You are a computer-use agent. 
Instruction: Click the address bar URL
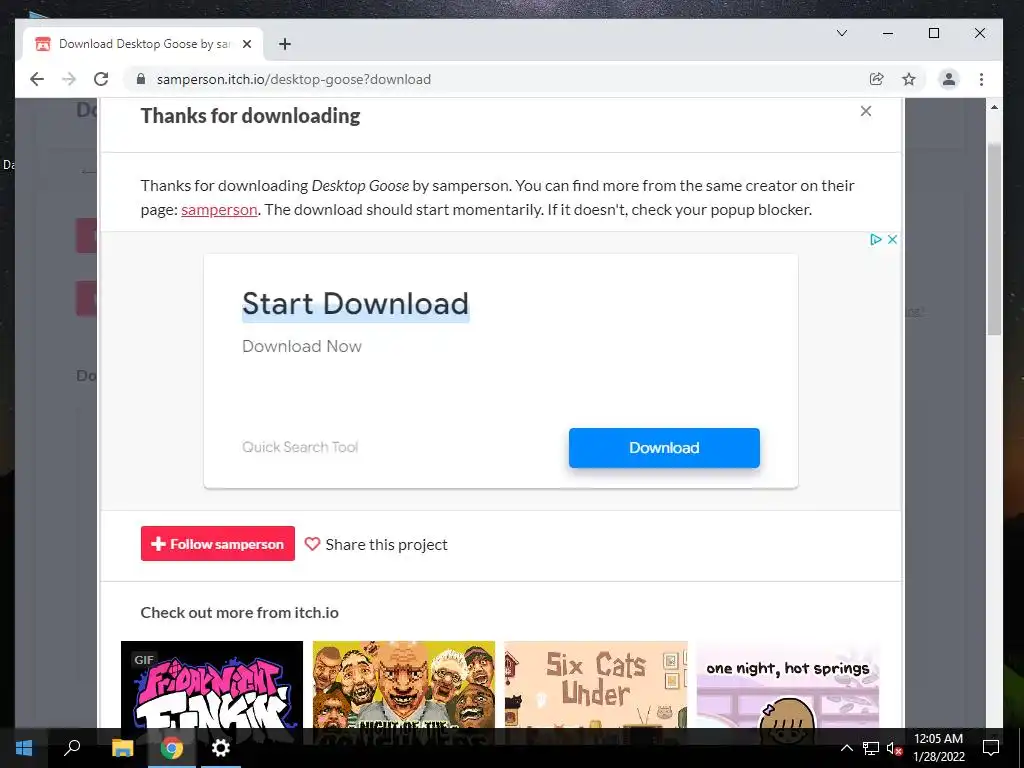[x=293, y=79]
